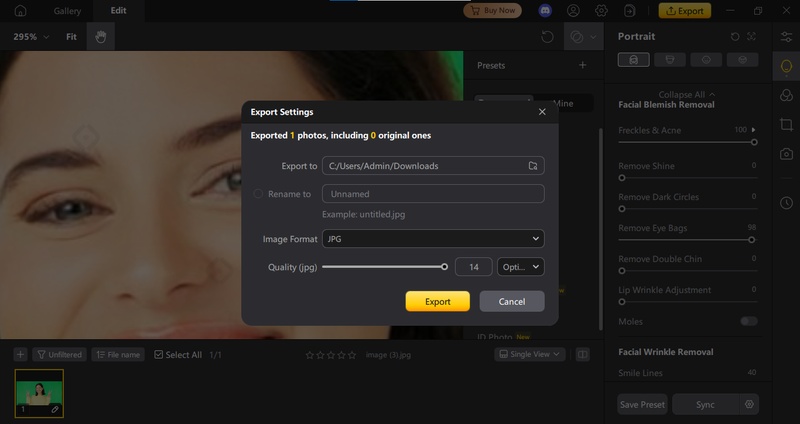800x424 pixels.
Task: Toggle the Moles switch
Action: click(748, 321)
